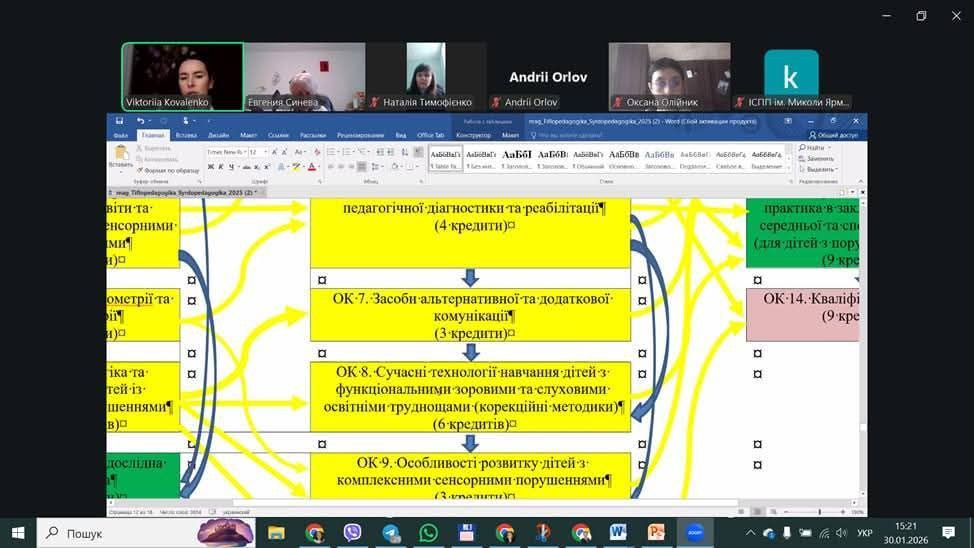Viewport: 974px width, 548px height.
Task: Click the show paragraph marks (¶) icon
Action: [x=417, y=152]
